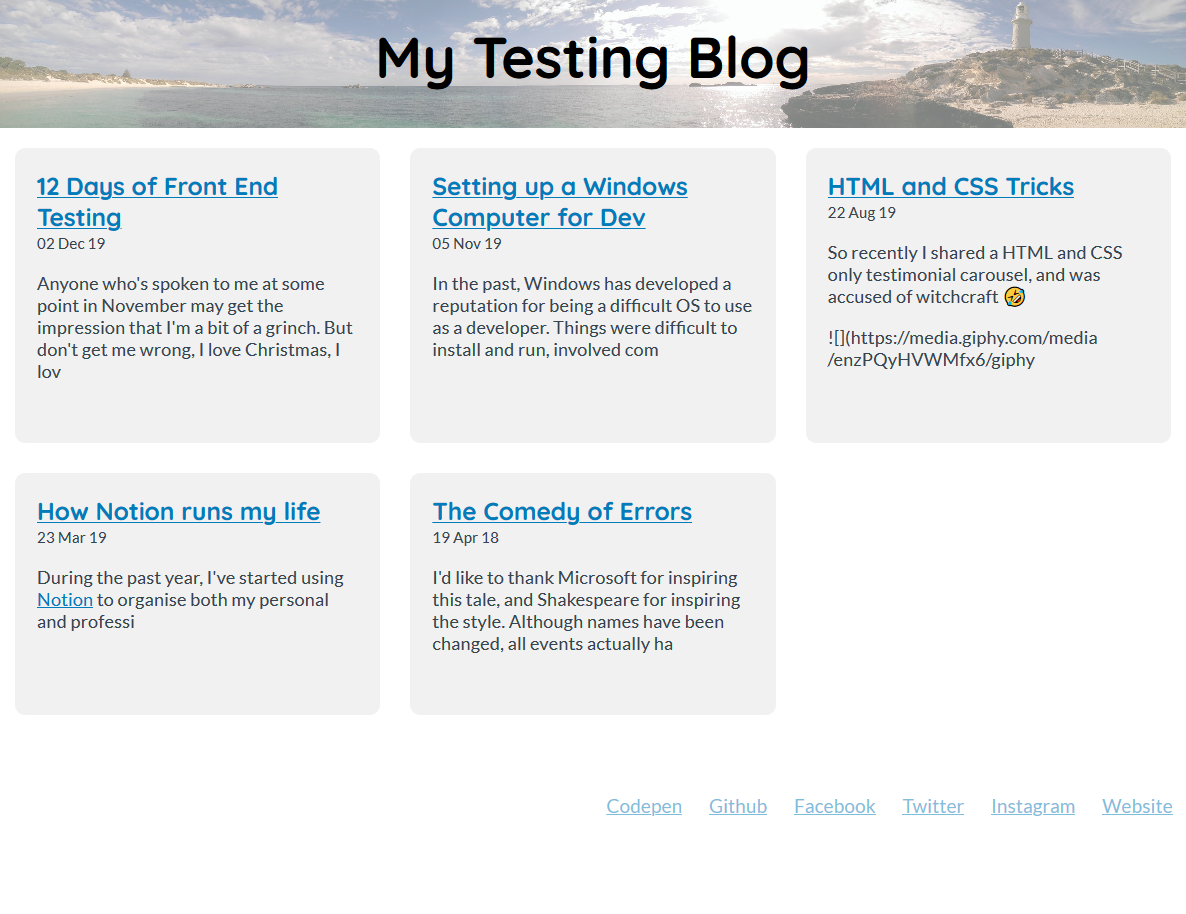Visit the Website footer link

tap(1136, 806)
